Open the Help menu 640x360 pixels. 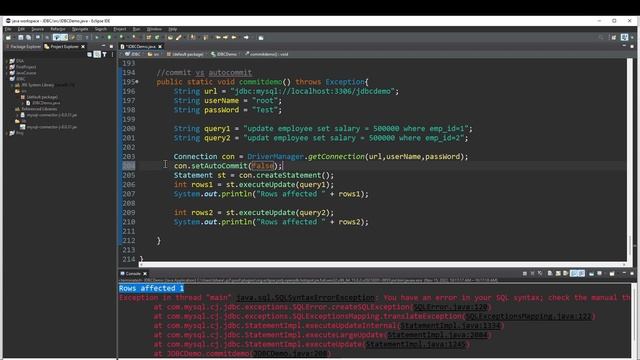click(173, 29)
